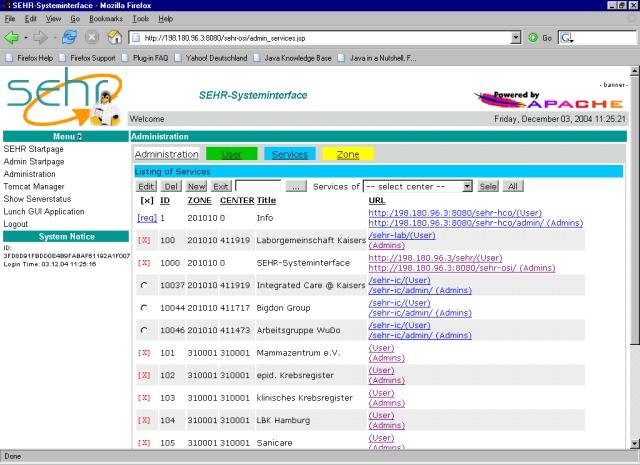This screenshot has height=465, width=640.
Task: Open the Edit menu
Action: point(31,19)
